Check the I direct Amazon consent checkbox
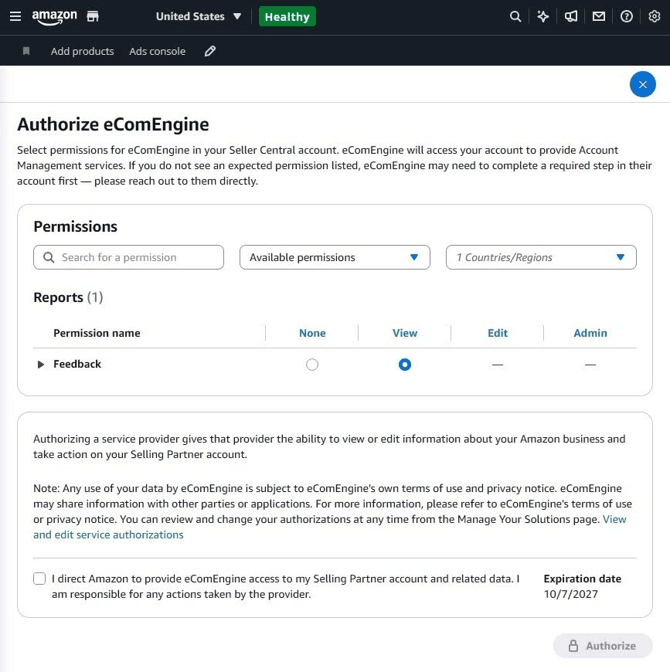 click(x=39, y=579)
